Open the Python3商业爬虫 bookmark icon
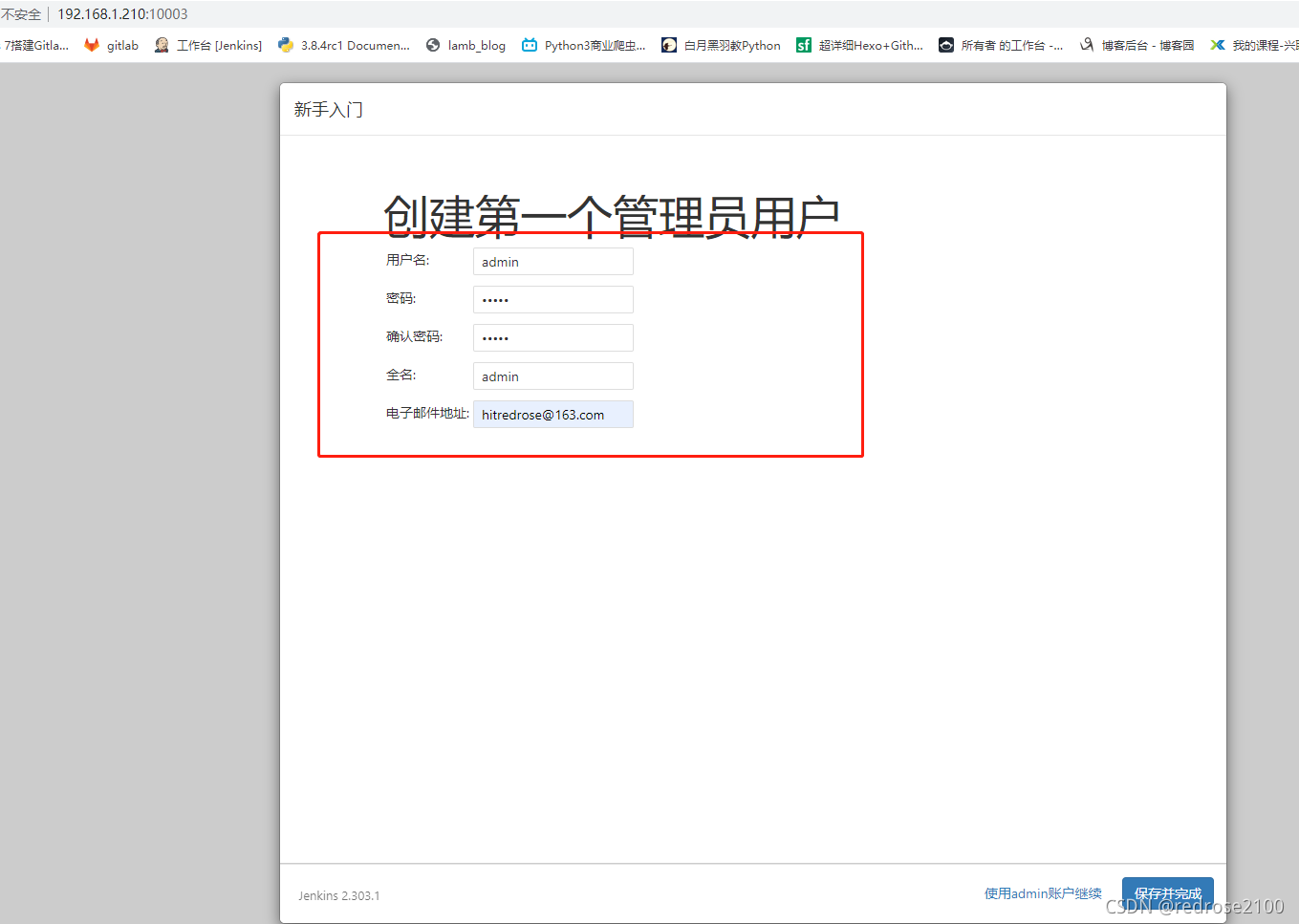 (530, 44)
